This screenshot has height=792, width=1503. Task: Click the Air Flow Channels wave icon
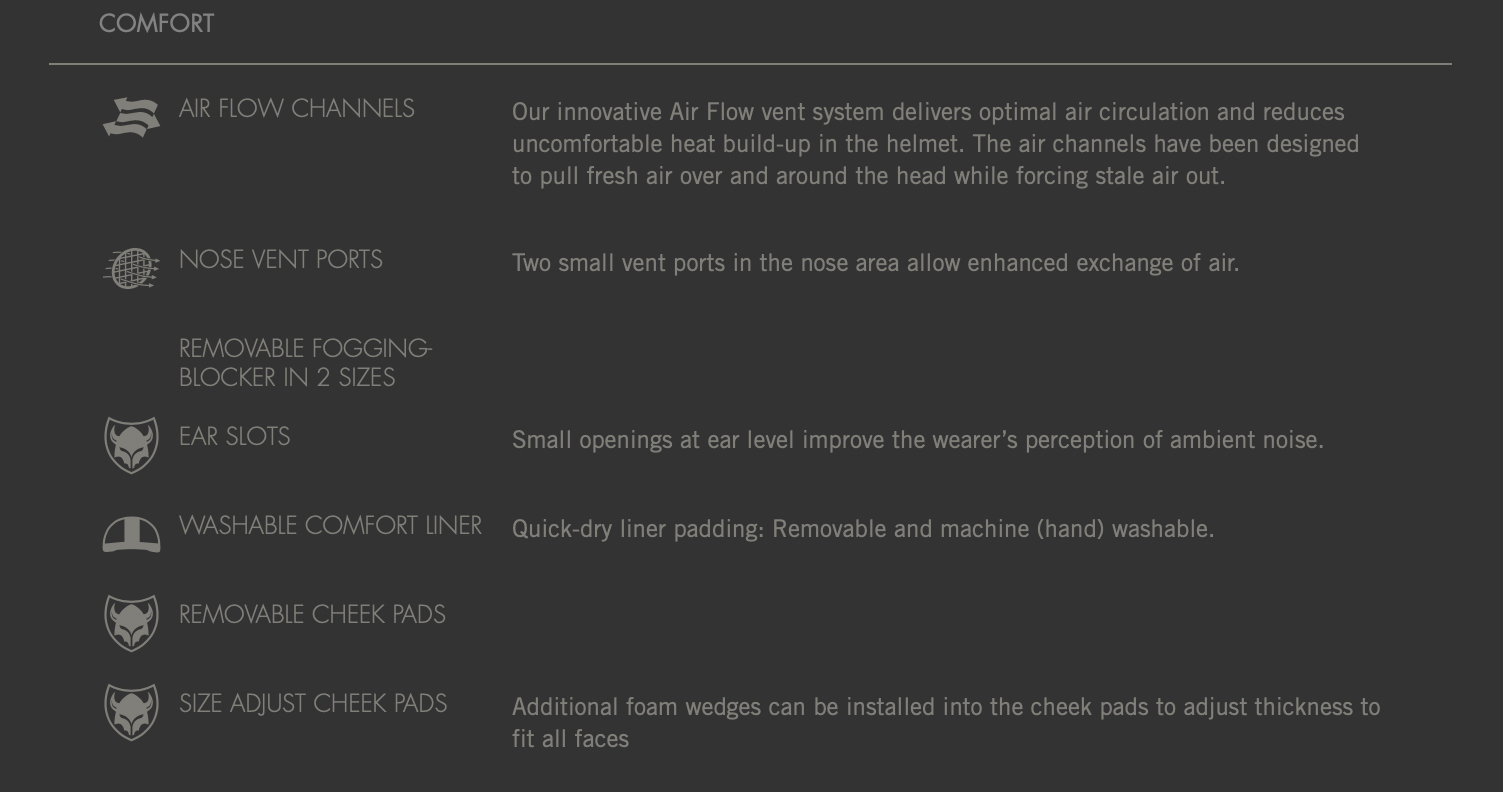(131, 117)
